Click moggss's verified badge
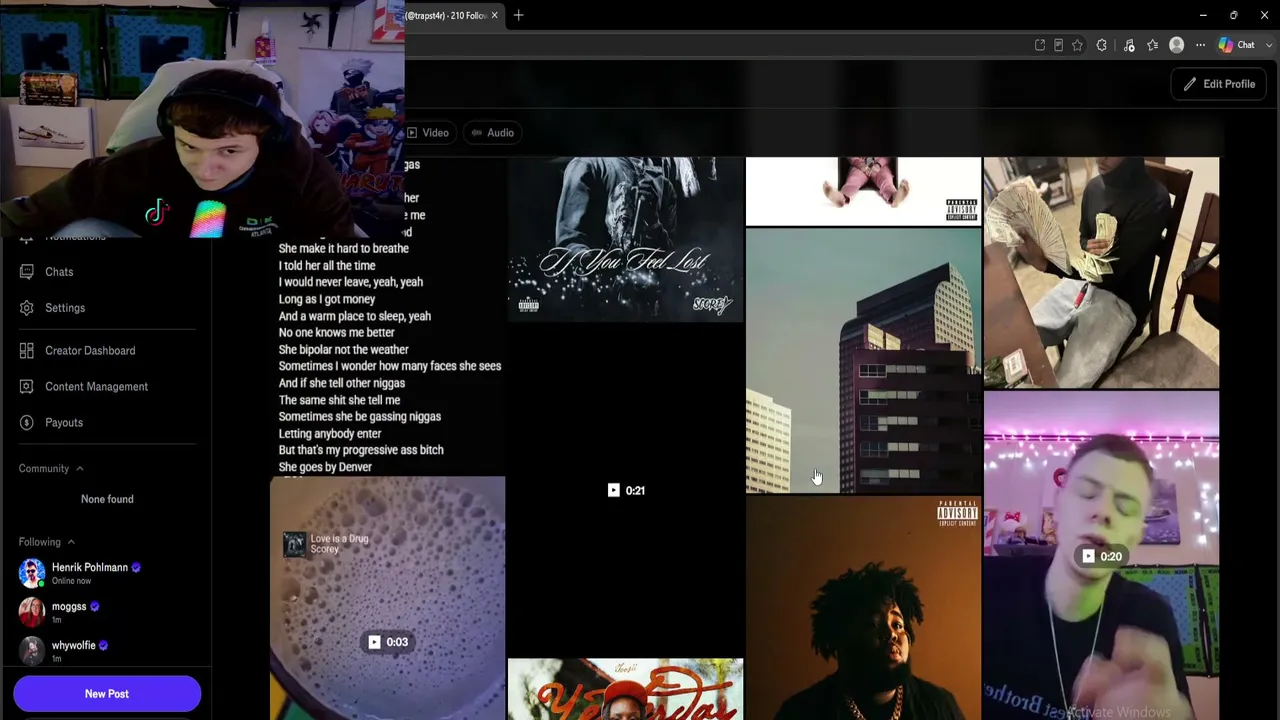 pyautogui.click(x=95, y=607)
